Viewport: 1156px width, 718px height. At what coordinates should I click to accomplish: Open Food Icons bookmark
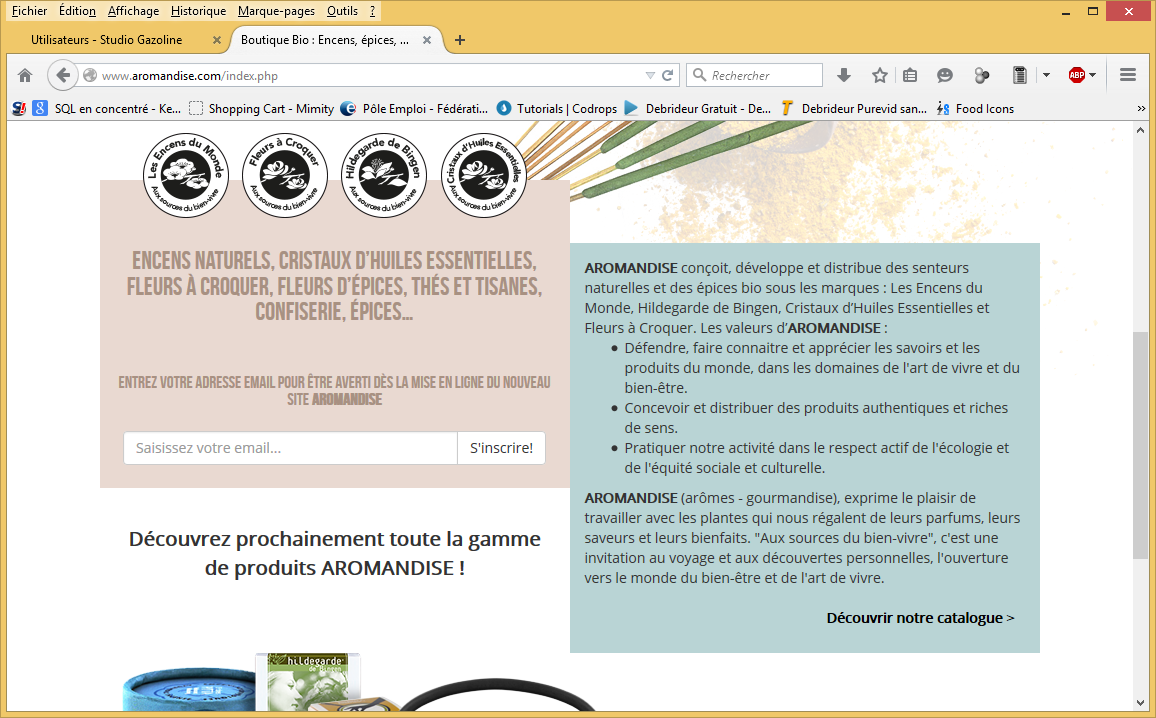(975, 108)
